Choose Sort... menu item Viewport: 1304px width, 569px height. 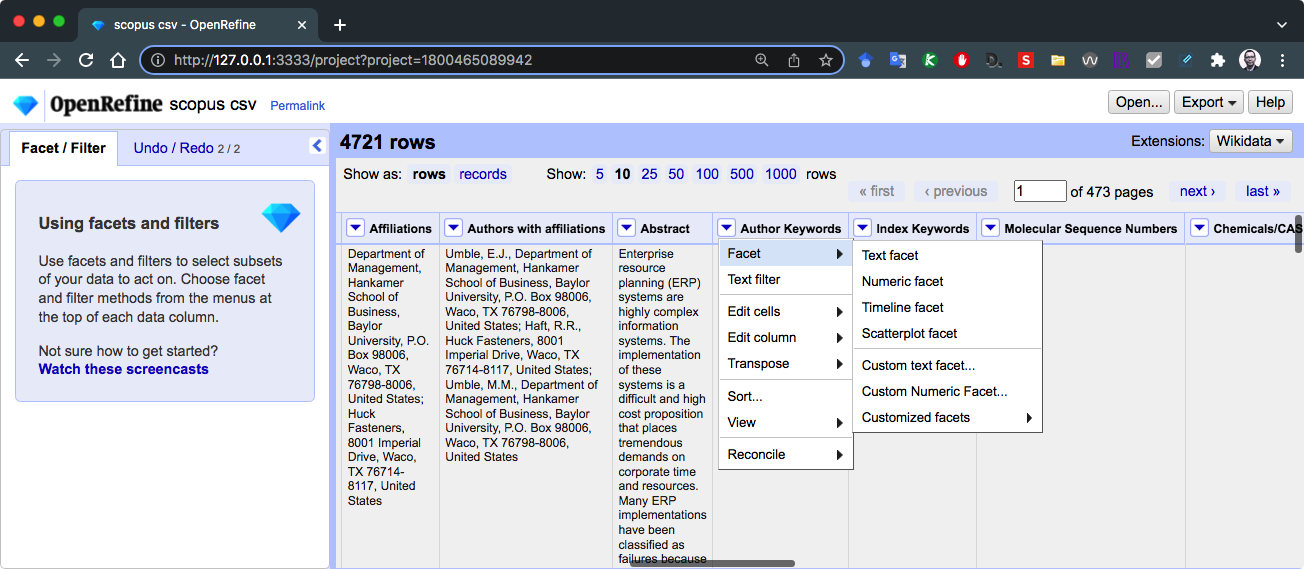[x=785, y=396]
